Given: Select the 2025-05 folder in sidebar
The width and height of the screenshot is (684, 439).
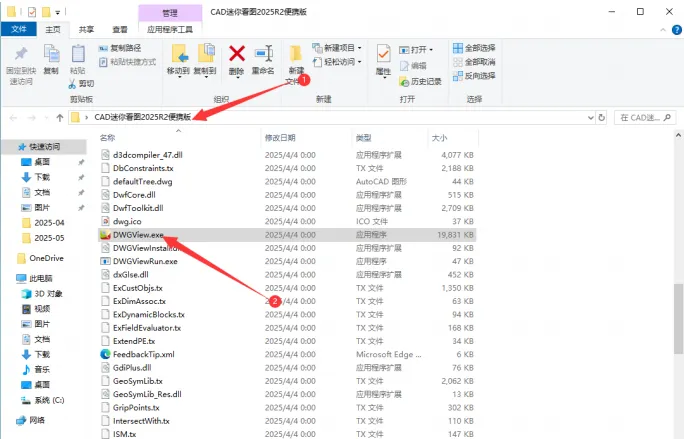Looking at the screenshot, I should (43, 238).
